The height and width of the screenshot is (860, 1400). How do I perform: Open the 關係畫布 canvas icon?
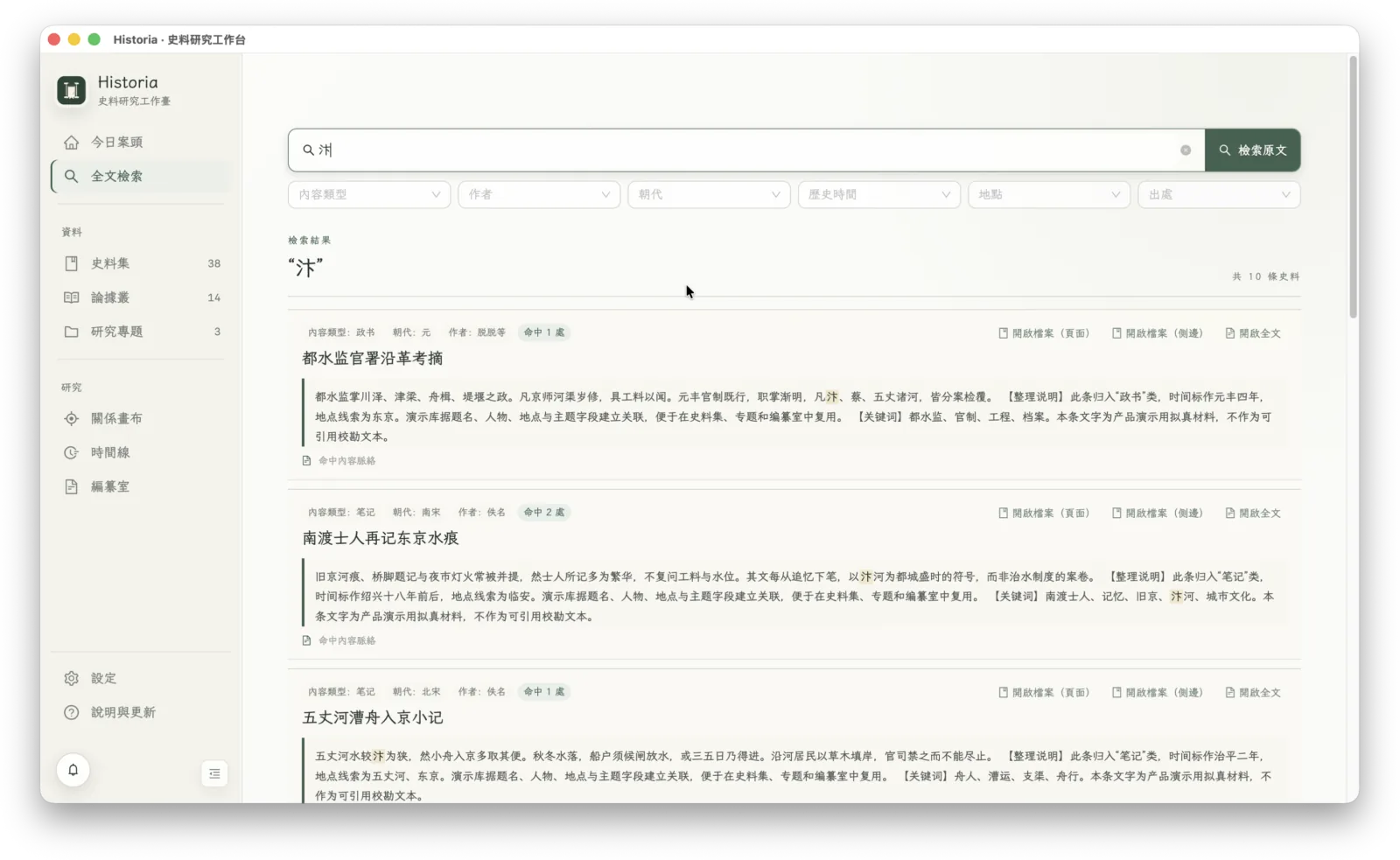tap(72, 418)
